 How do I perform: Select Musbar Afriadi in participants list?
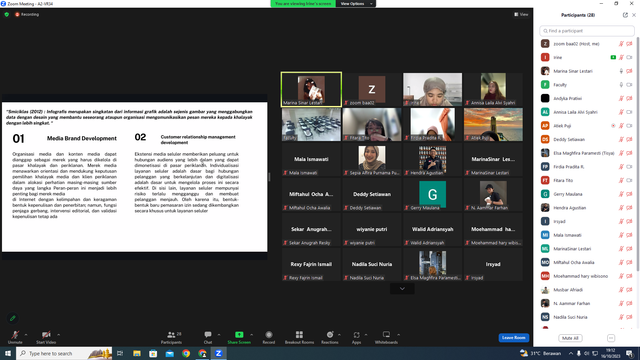[587, 290]
